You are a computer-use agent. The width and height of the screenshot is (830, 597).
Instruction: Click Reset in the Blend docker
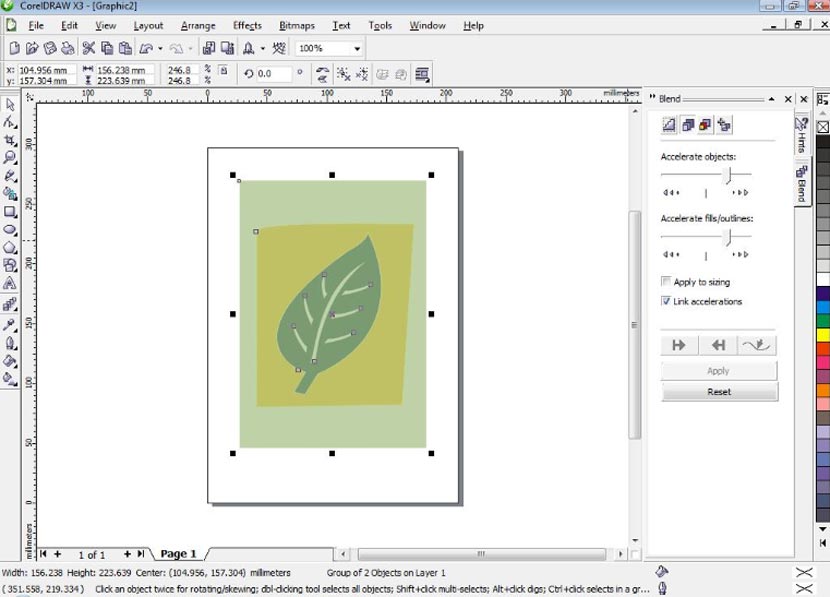pos(718,391)
